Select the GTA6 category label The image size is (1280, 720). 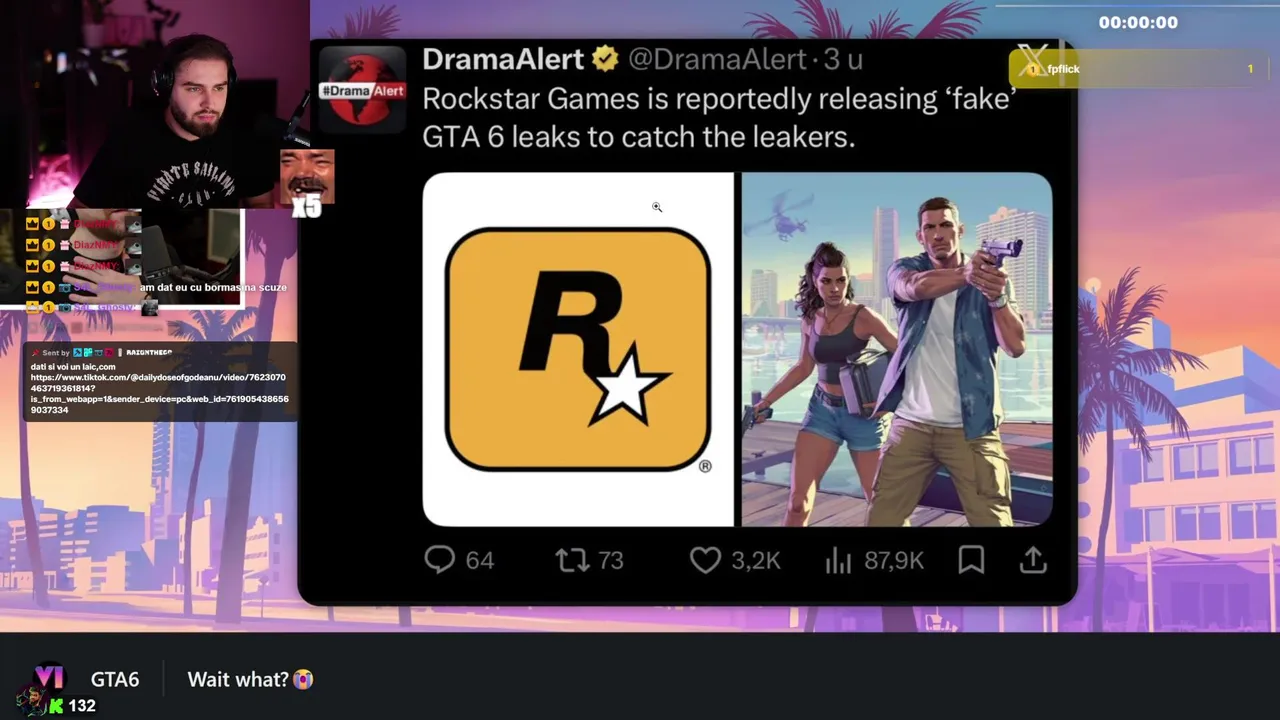115,680
